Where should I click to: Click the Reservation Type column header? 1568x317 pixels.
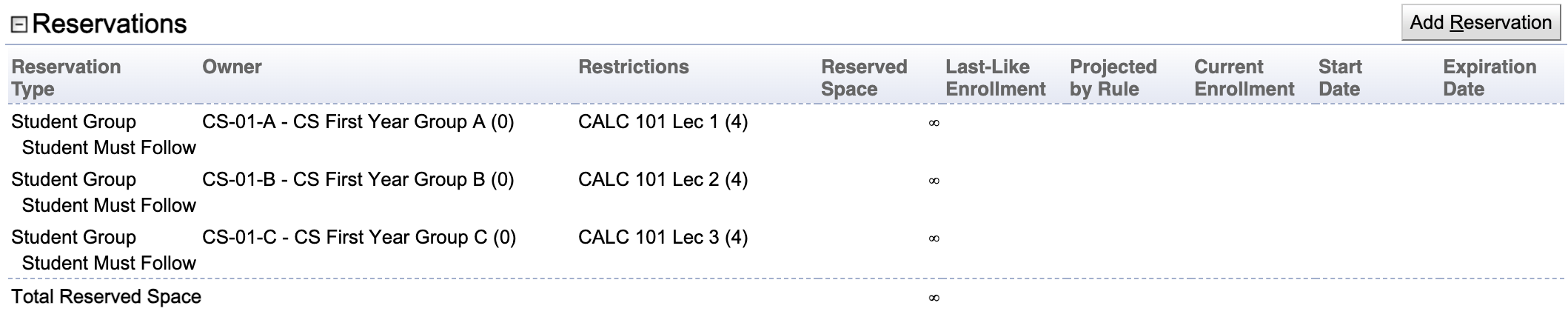point(66,78)
